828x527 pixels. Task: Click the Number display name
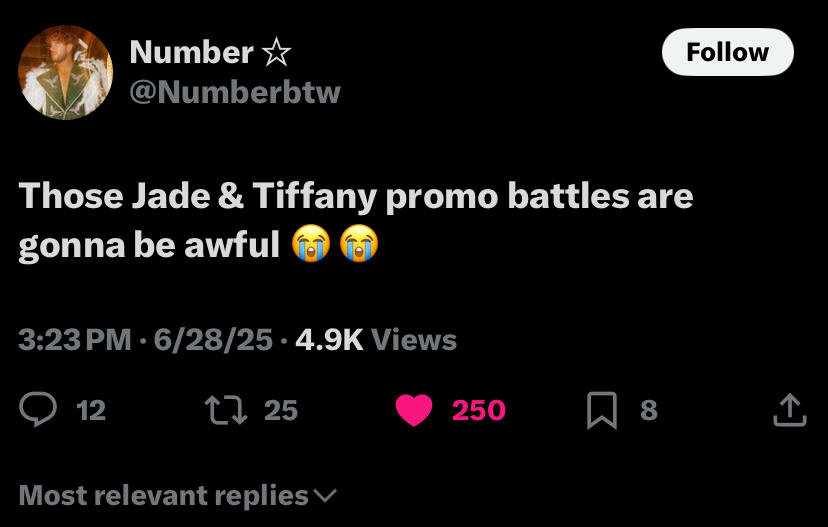192,52
